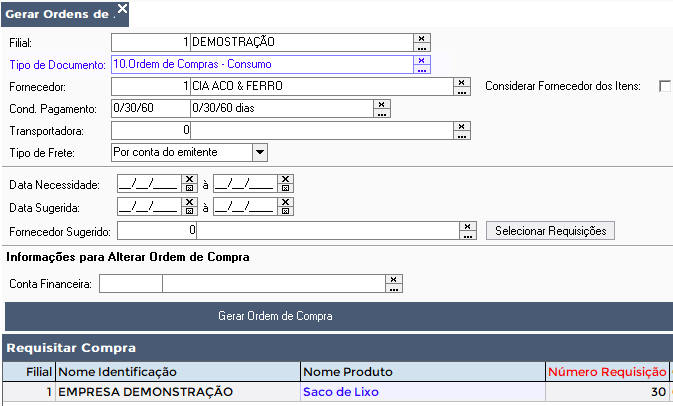Open the Saco de Lixo product link

click(x=341, y=392)
